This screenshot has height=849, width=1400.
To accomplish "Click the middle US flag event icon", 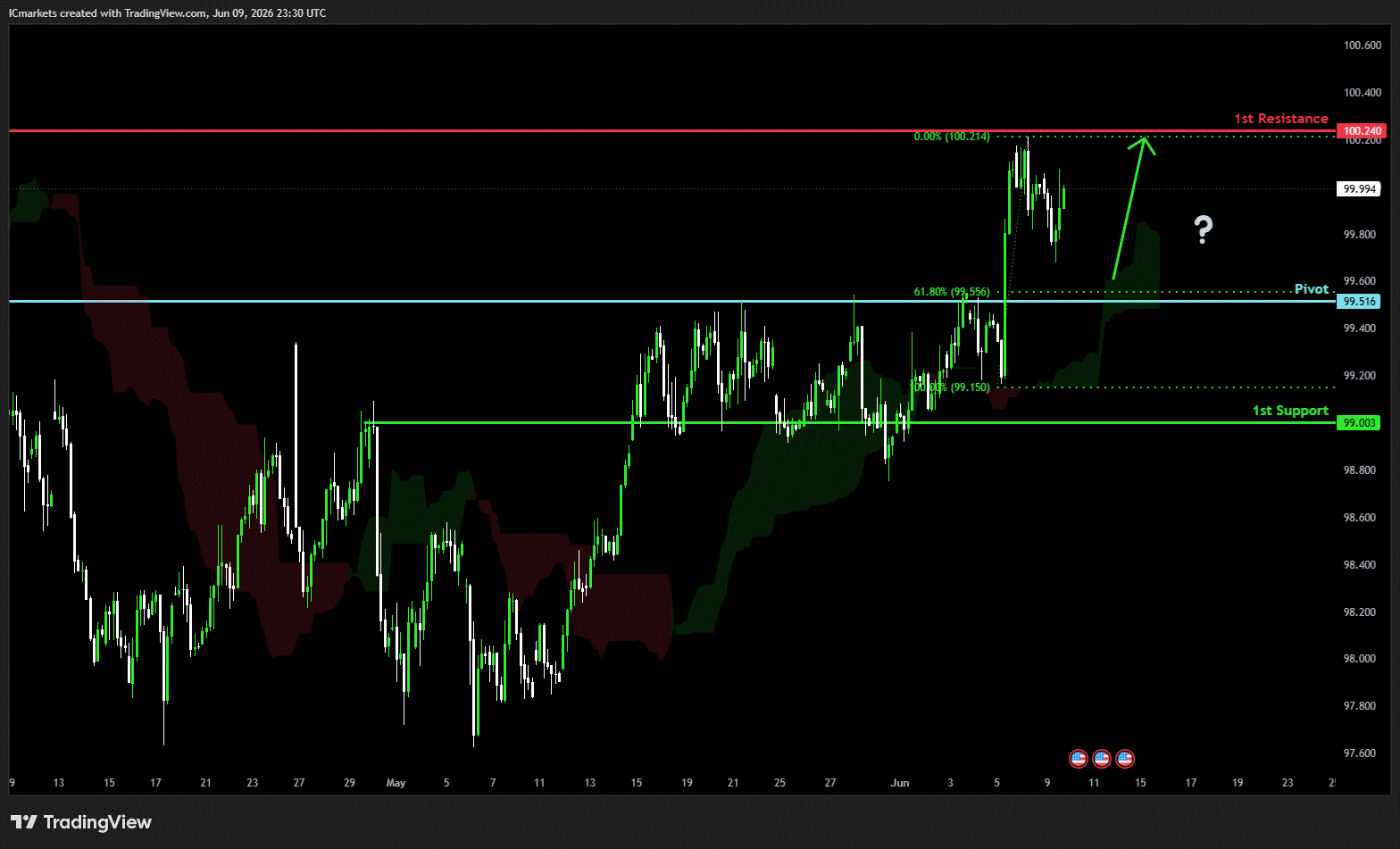I will [1101, 759].
